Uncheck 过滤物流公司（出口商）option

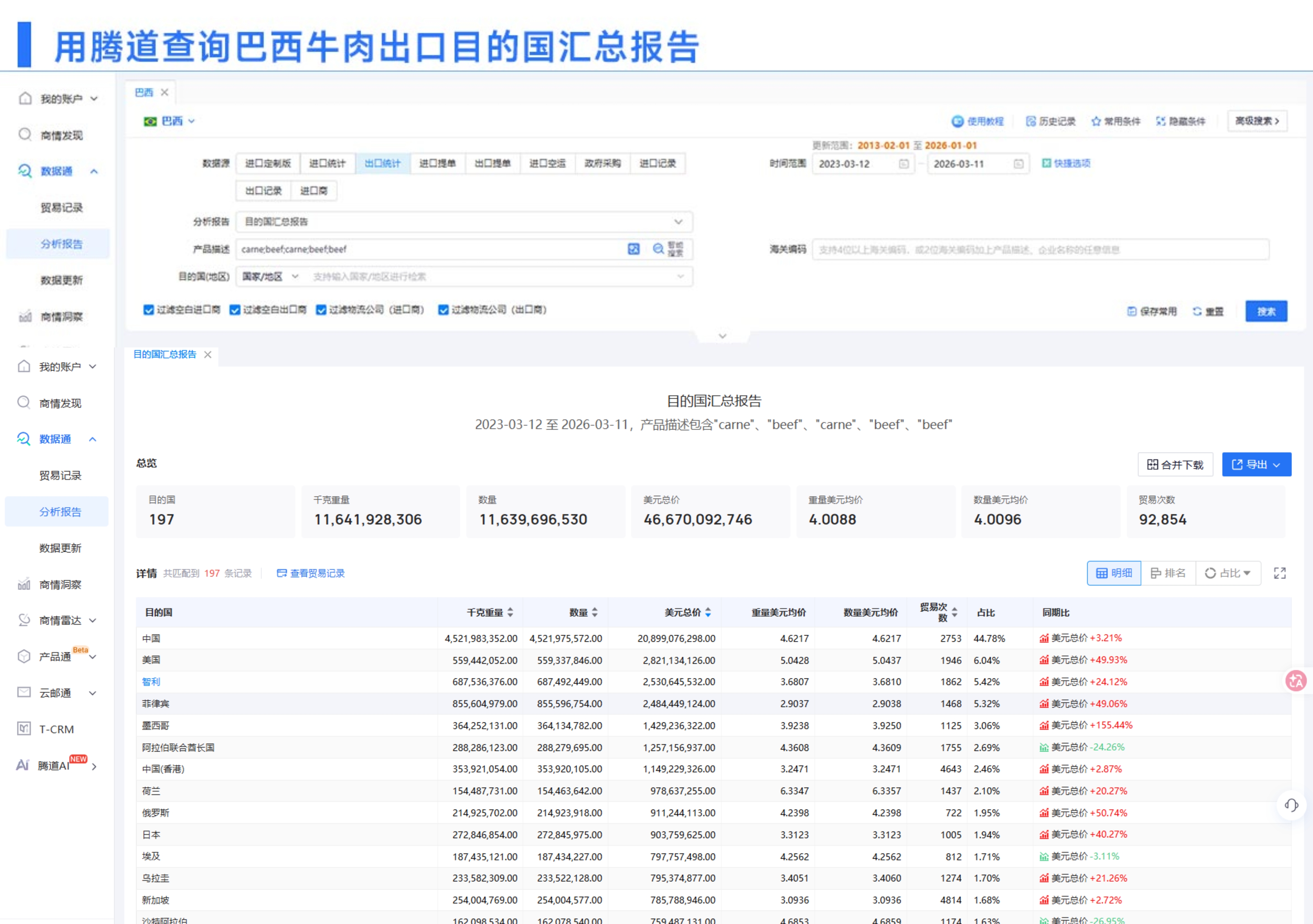(443, 309)
